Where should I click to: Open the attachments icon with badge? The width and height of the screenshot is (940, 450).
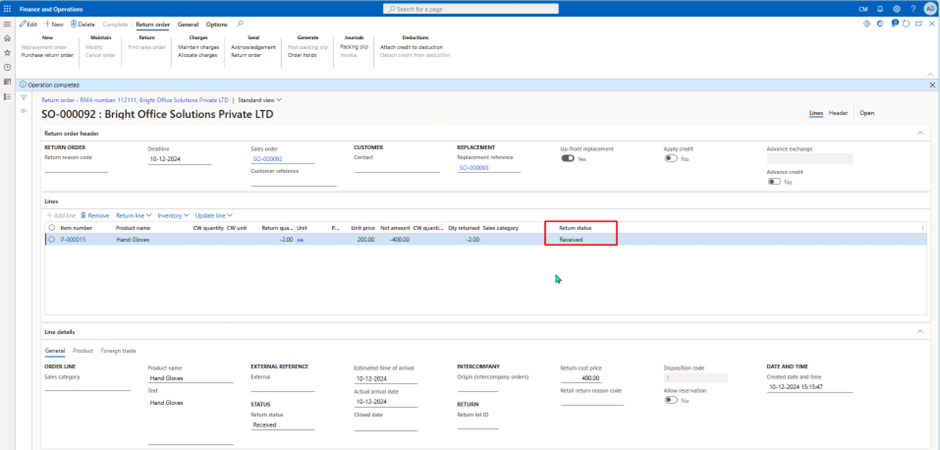tap(894, 24)
